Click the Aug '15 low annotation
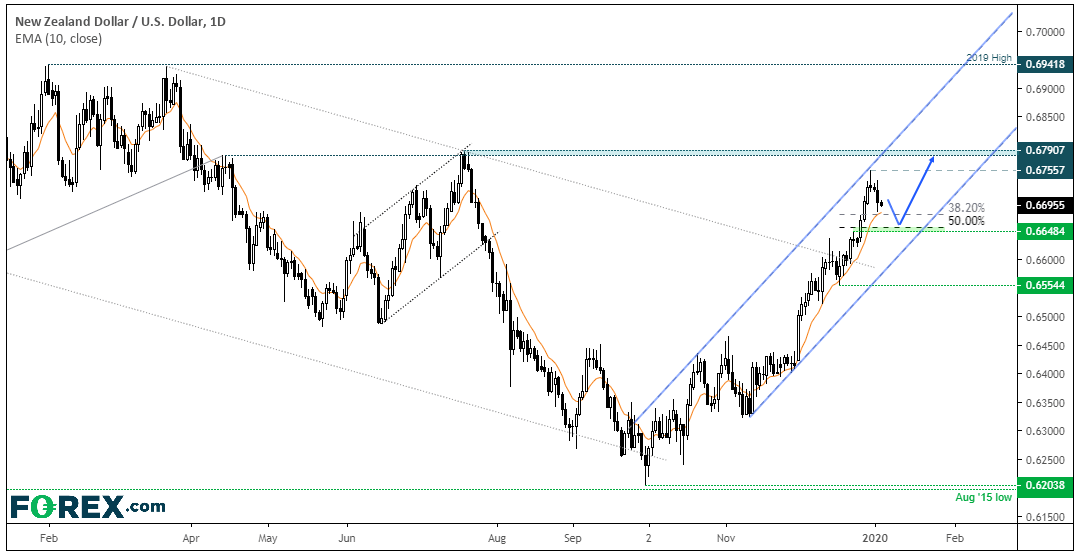 985,497
